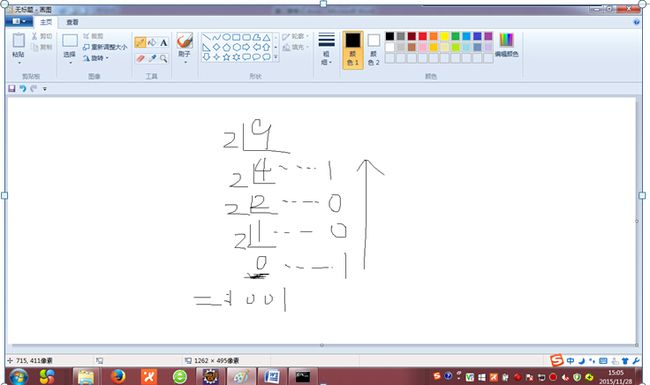Click the Copy (复制) icon
Screen dimensions: 650x385
(35, 47)
